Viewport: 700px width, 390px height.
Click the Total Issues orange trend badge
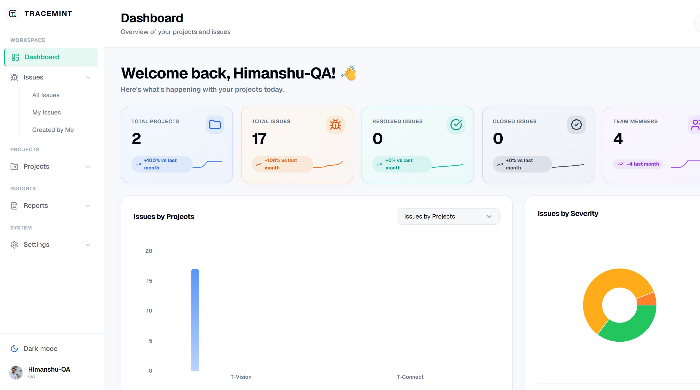[x=282, y=164]
